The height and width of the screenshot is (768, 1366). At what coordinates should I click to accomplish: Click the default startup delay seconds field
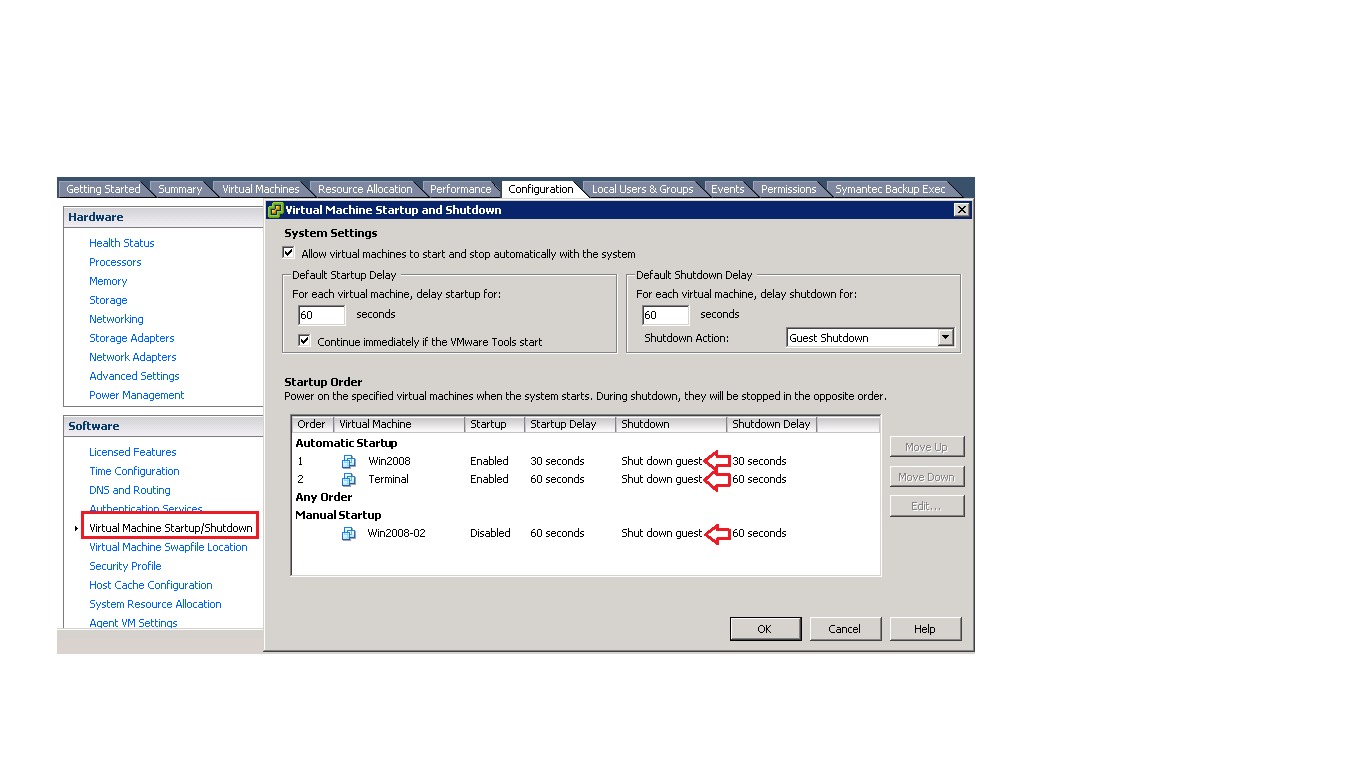(321, 315)
